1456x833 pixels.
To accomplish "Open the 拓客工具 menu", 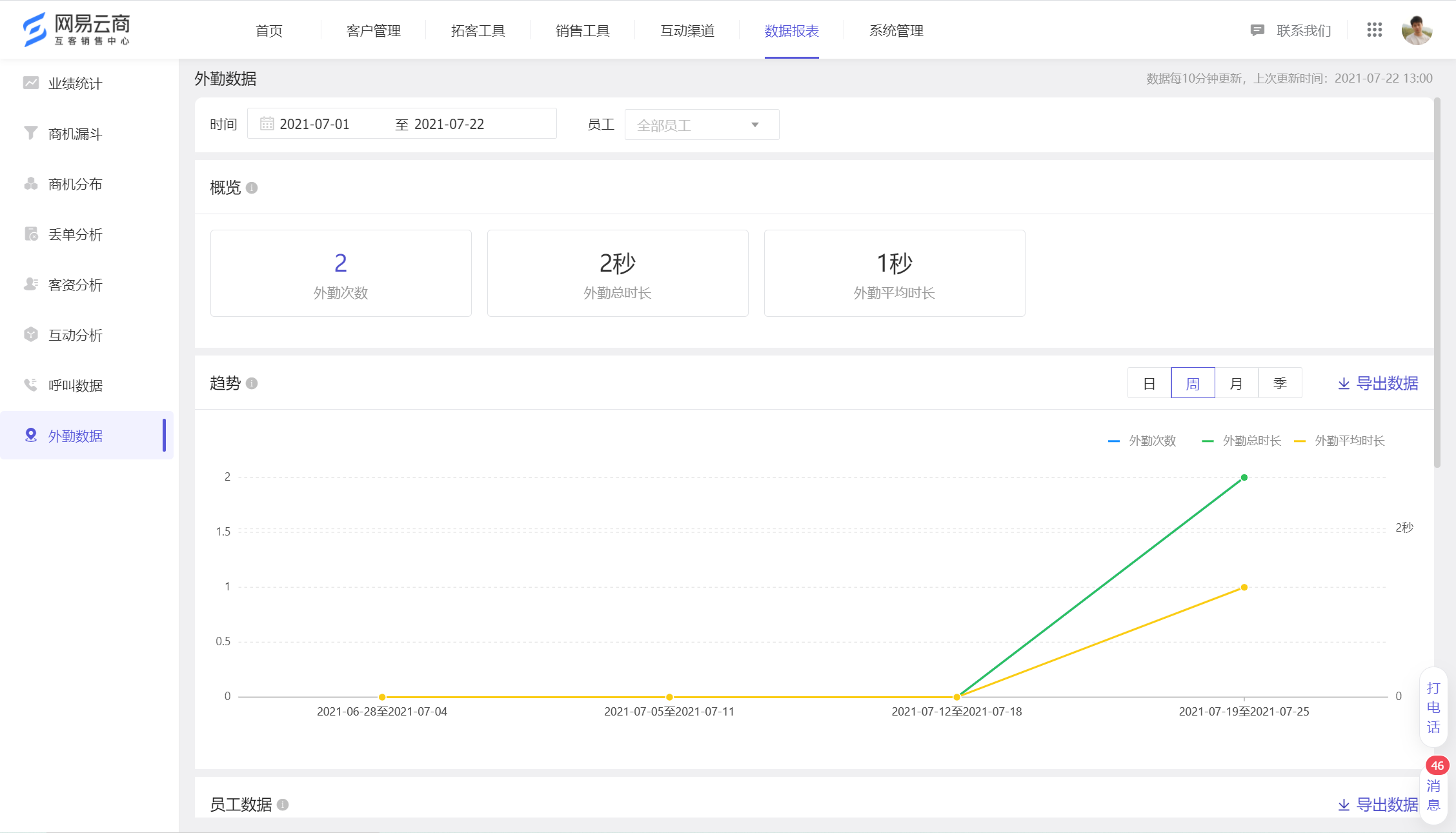I will click(478, 30).
